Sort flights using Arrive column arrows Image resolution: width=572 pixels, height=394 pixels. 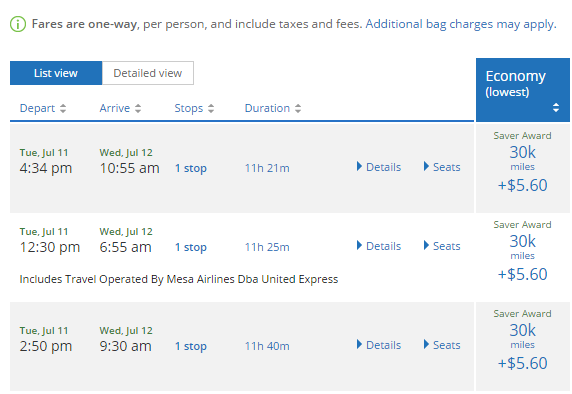(138, 108)
